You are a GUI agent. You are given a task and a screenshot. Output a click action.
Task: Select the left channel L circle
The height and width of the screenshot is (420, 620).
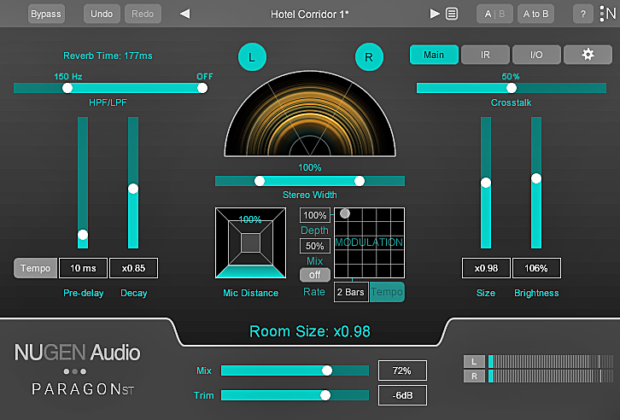point(252,57)
